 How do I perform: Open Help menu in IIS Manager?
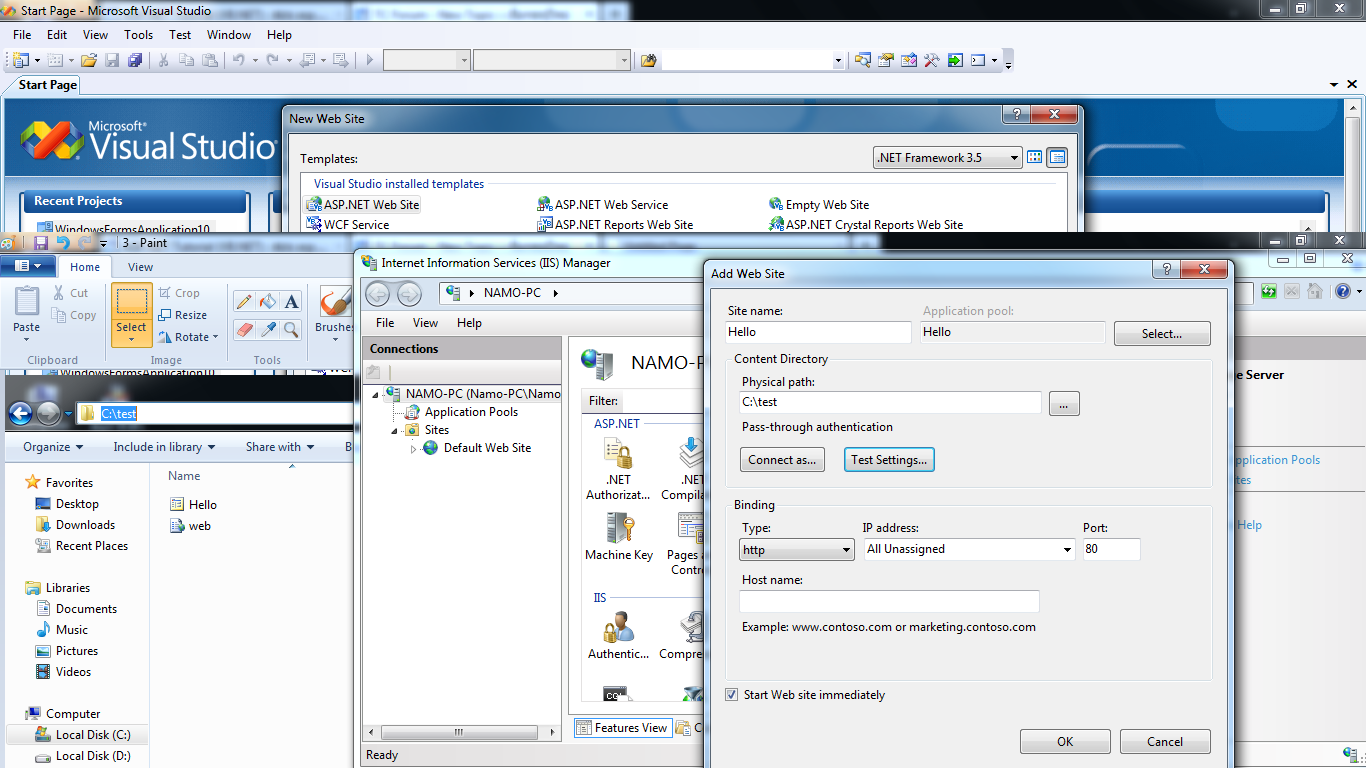pyautogui.click(x=469, y=323)
